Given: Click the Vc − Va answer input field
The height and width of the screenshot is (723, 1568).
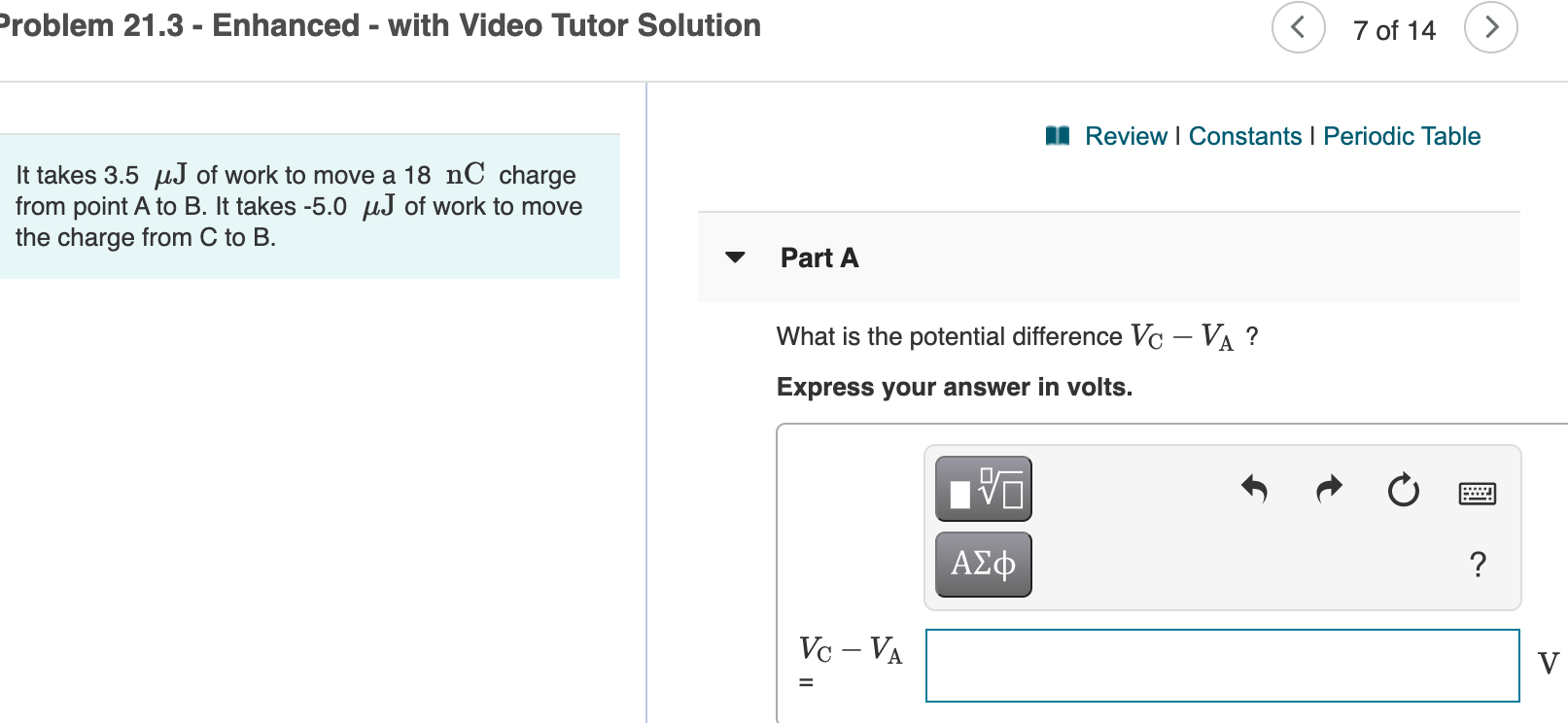Looking at the screenshot, I should pos(1222,666).
